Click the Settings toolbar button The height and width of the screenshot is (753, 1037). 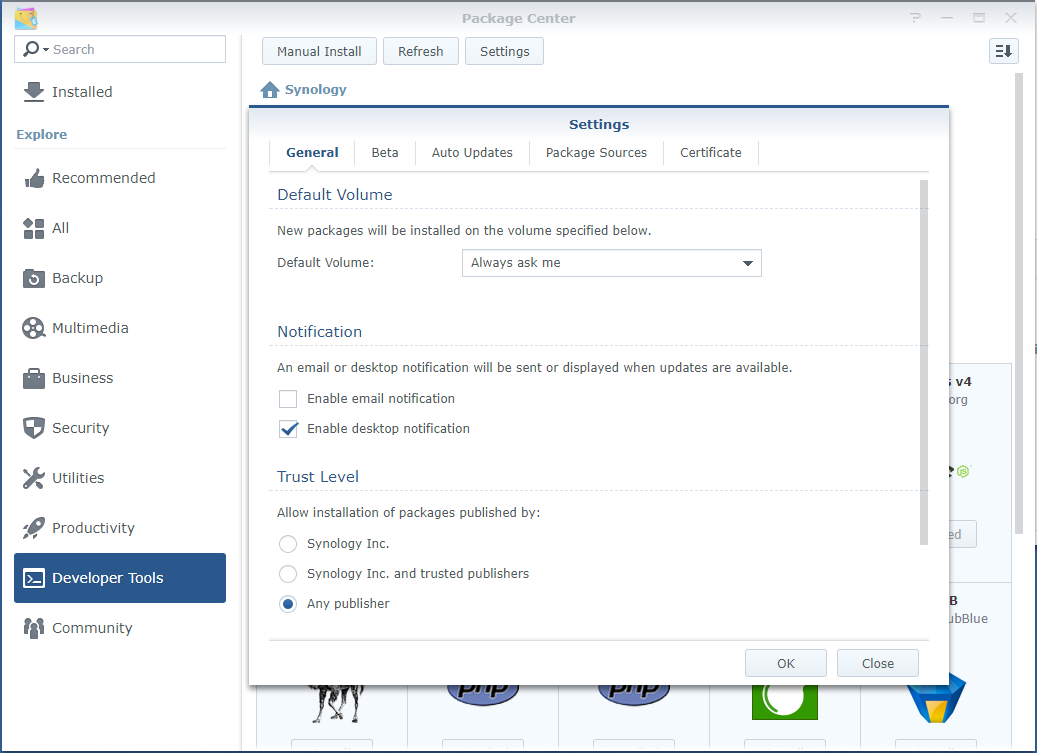coord(505,51)
